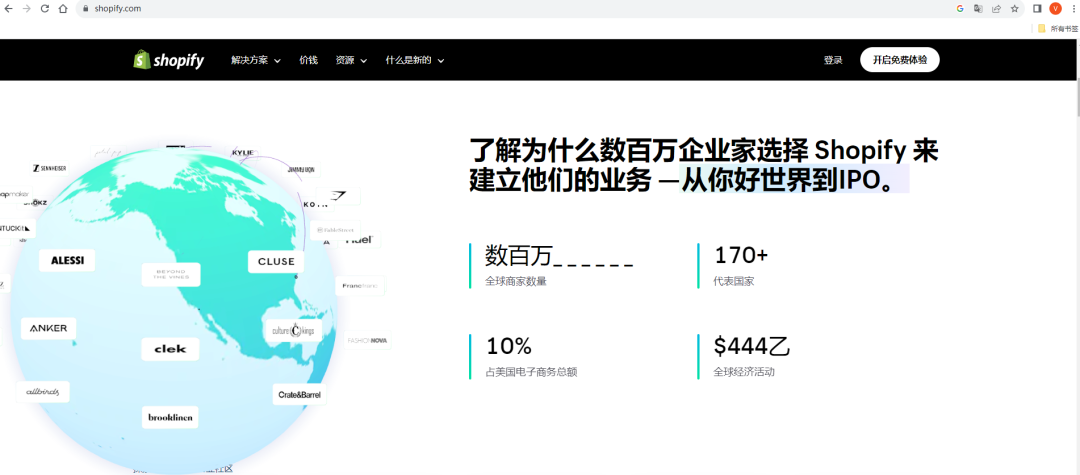Click the 全球商家数量 label
Image resolution: width=1080 pixels, height=475 pixels.
click(516, 281)
